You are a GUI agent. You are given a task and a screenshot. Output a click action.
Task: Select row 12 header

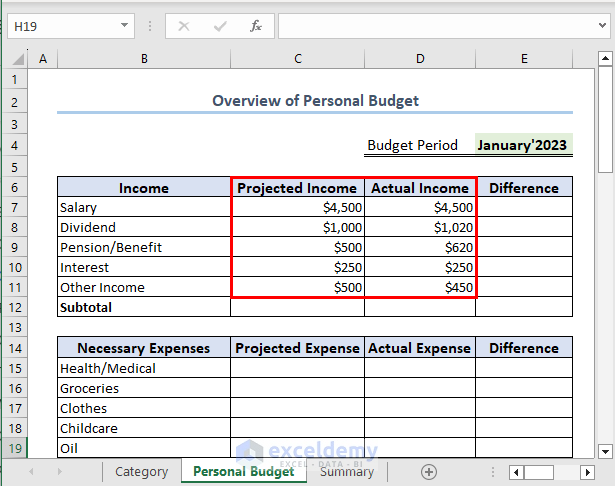click(15, 307)
